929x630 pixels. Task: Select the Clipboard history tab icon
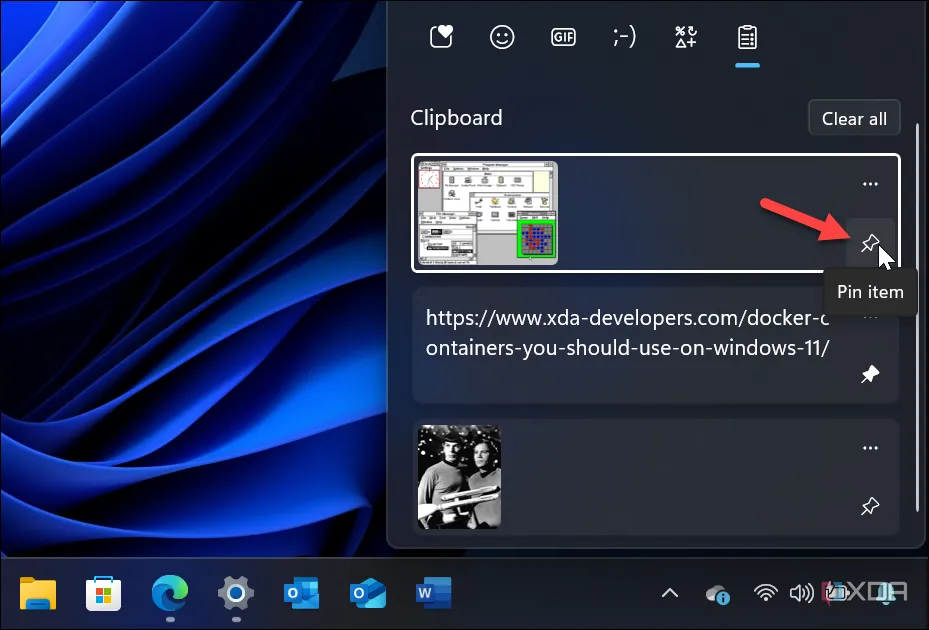[747, 37]
